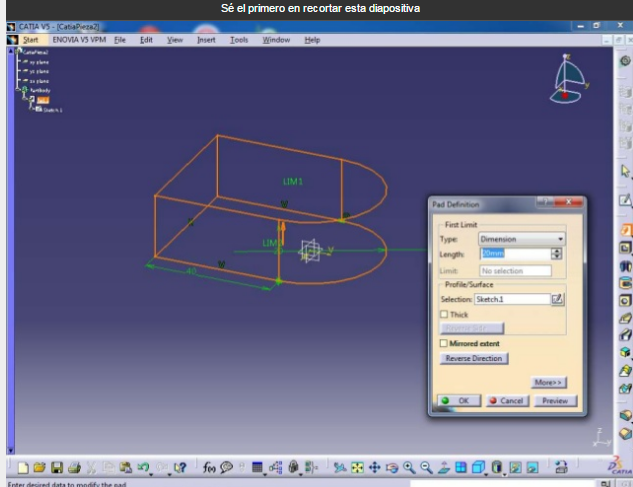The width and height of the screenshot is (633, 487).
Task: Click the More>> button
Action: pyautogui.click(x=548, y=382)
